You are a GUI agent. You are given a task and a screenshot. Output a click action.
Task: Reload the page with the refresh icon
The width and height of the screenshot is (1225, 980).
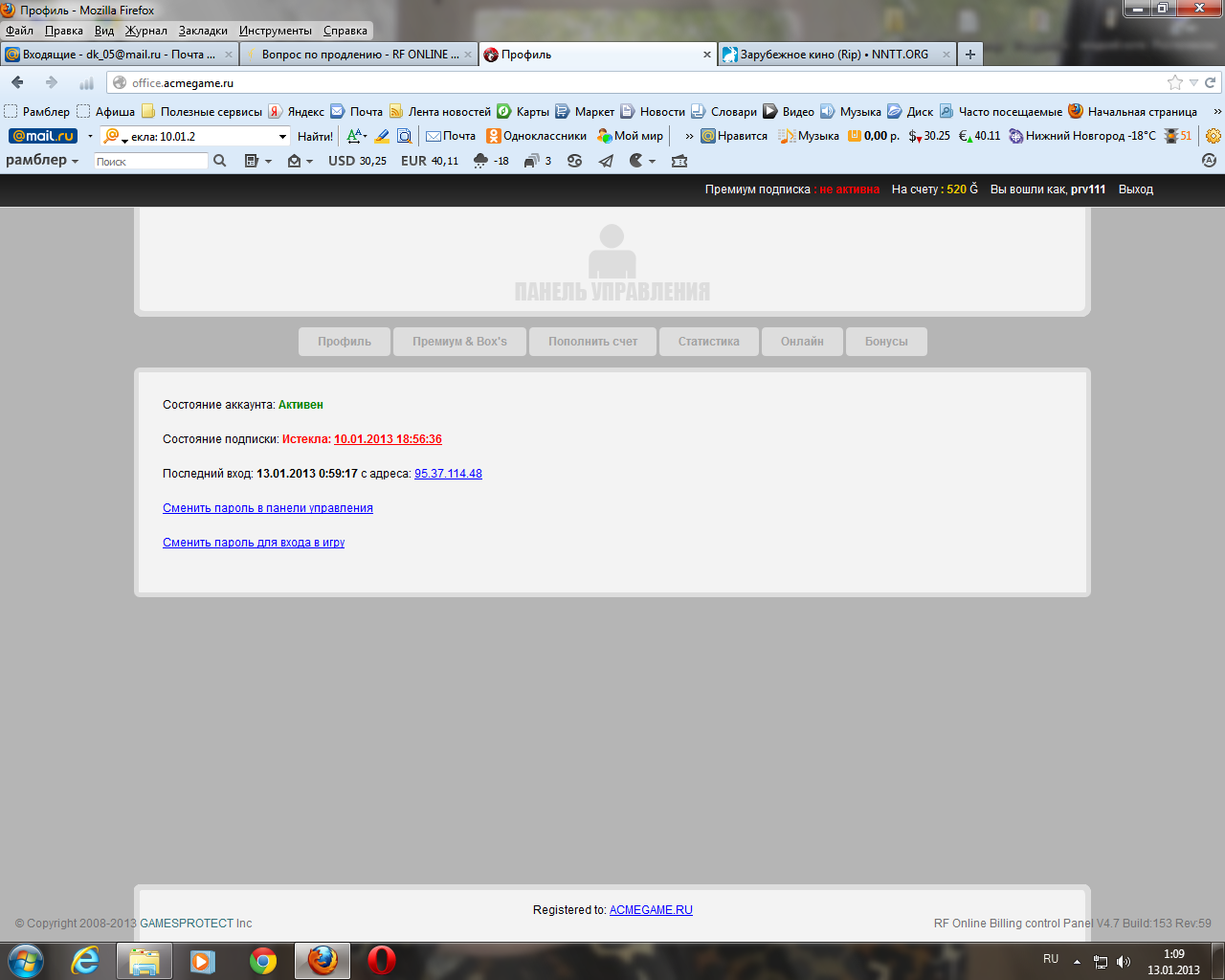1210,82
